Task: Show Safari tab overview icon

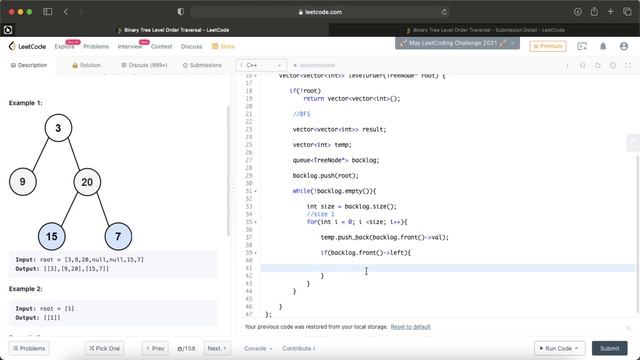Action: [627, 12]
